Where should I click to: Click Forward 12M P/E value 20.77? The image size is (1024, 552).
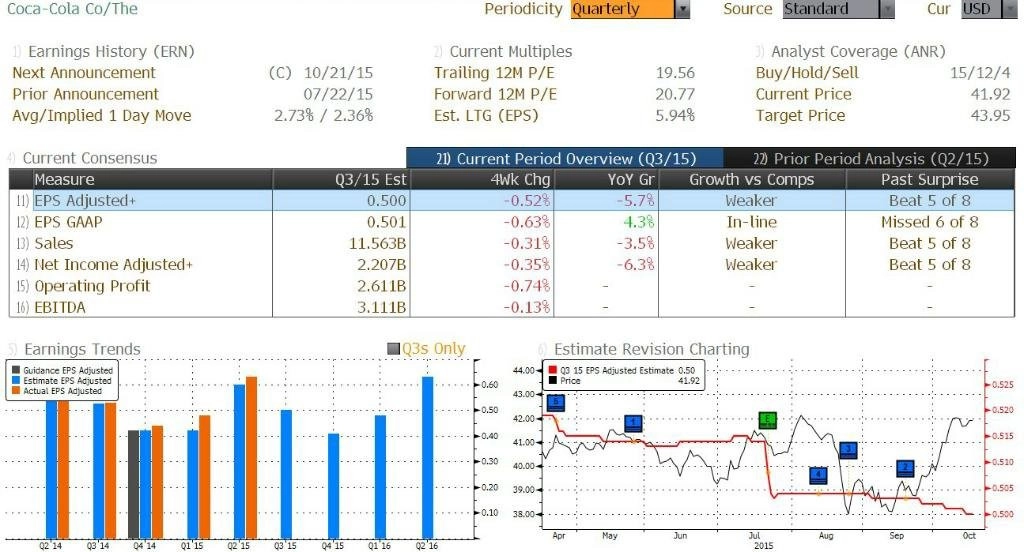pos(675,94)
